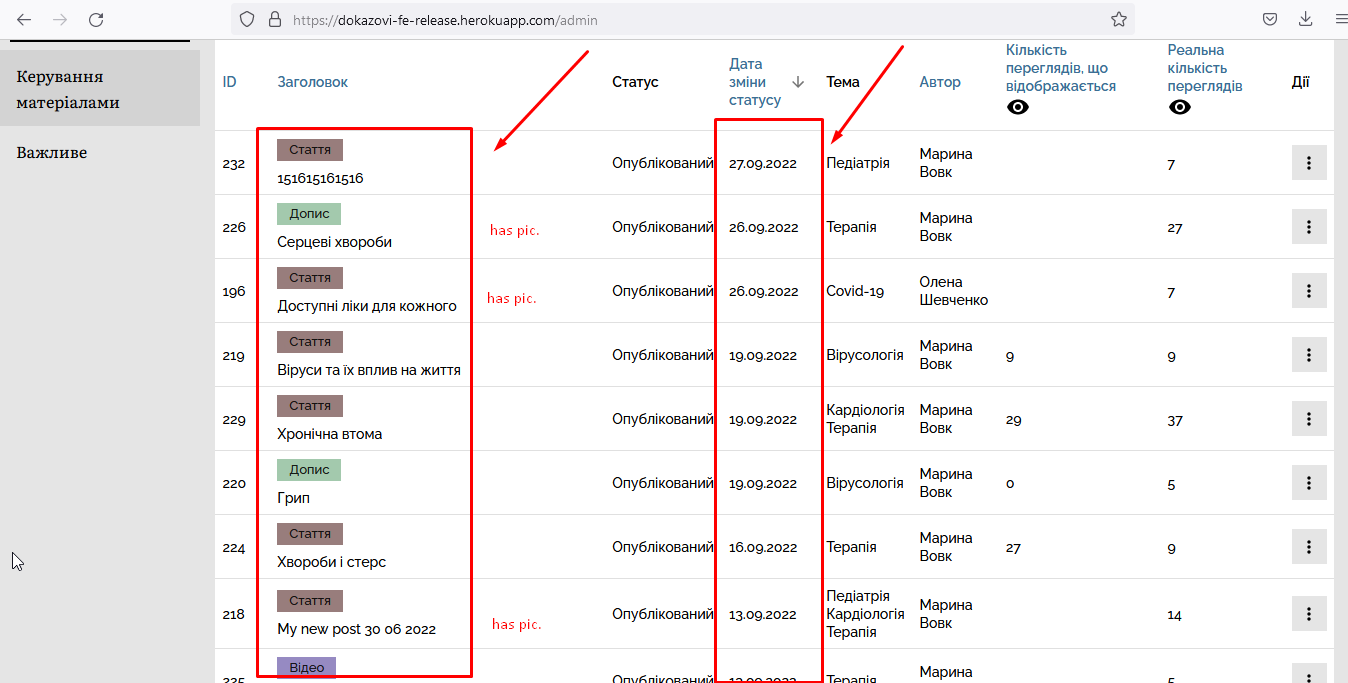Select title 151615161516

click(320, 178)
